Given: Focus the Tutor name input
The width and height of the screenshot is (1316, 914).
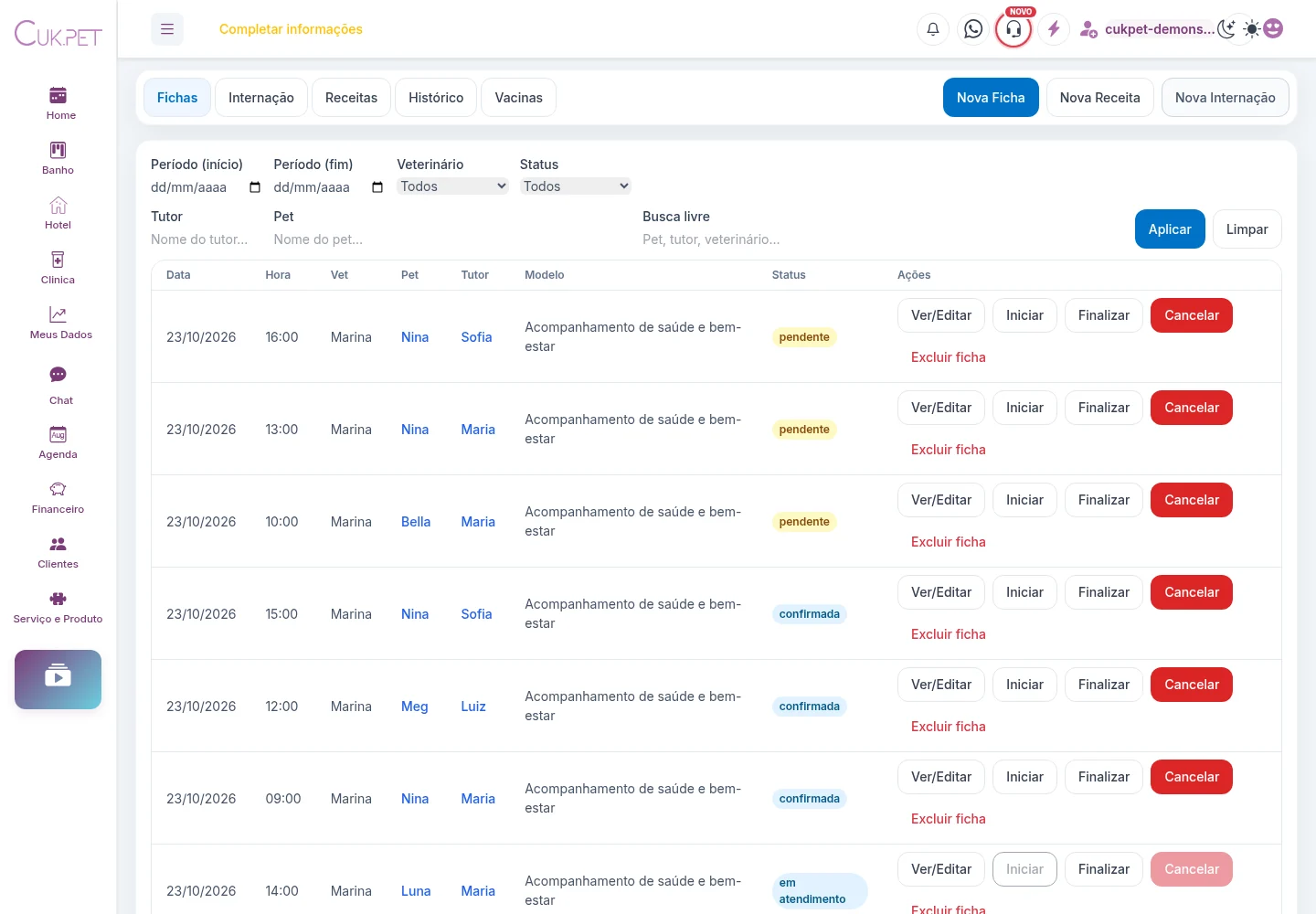Looking at the screenshot, I should point(207,239).
